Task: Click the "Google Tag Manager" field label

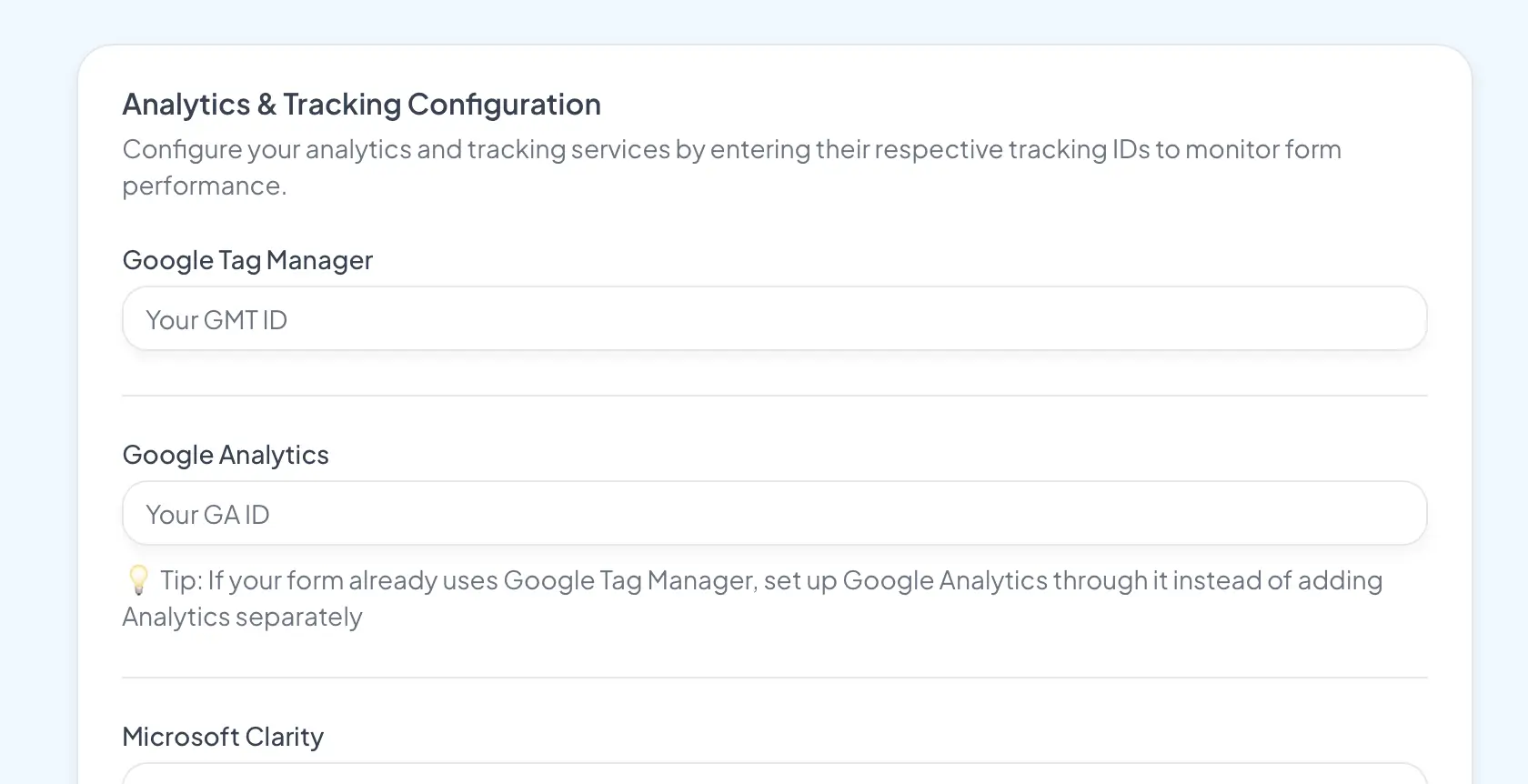Action: [x=247, y=261]
